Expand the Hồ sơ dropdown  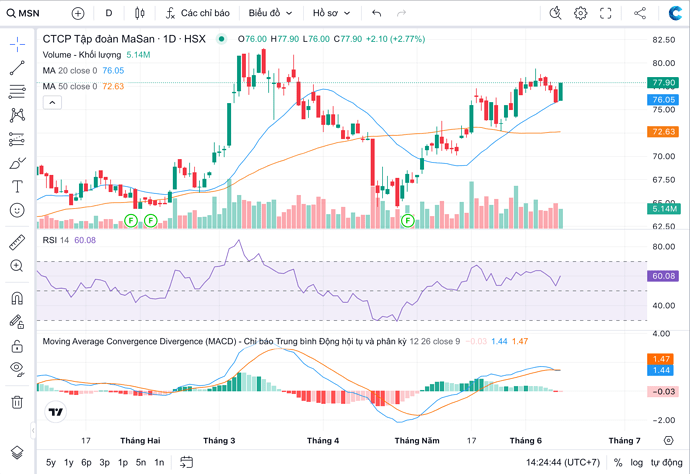click(331, 13)
